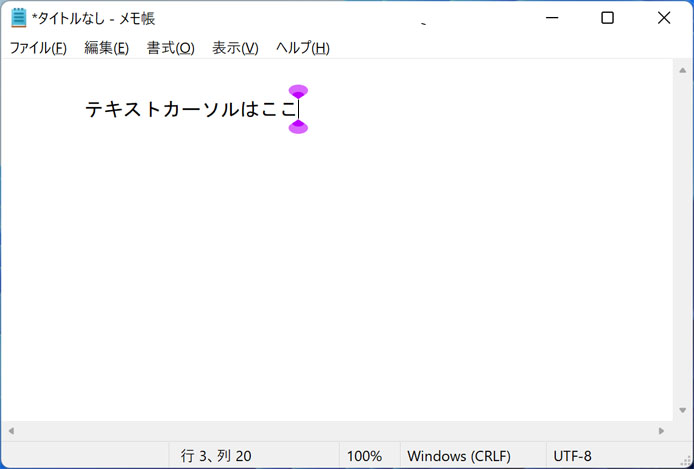This screenshot has height=469, width=694.
Task: Click the horizontal scrollbar right arrow
Action: (x=661, y=431)
